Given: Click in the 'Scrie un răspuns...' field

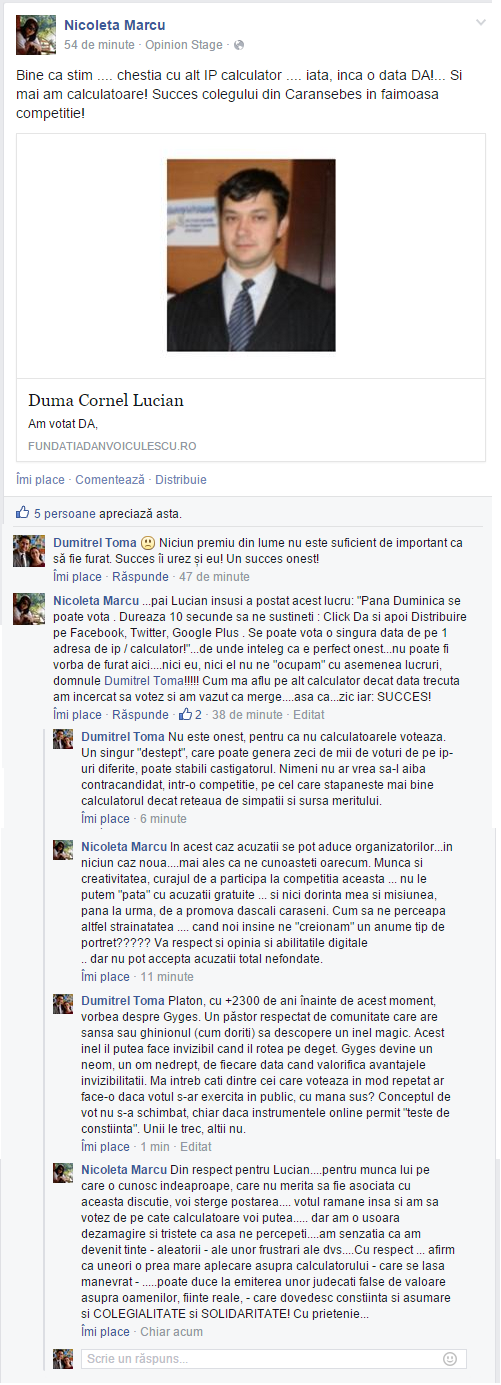Looking at the screenshot, I should point(265,1359).
